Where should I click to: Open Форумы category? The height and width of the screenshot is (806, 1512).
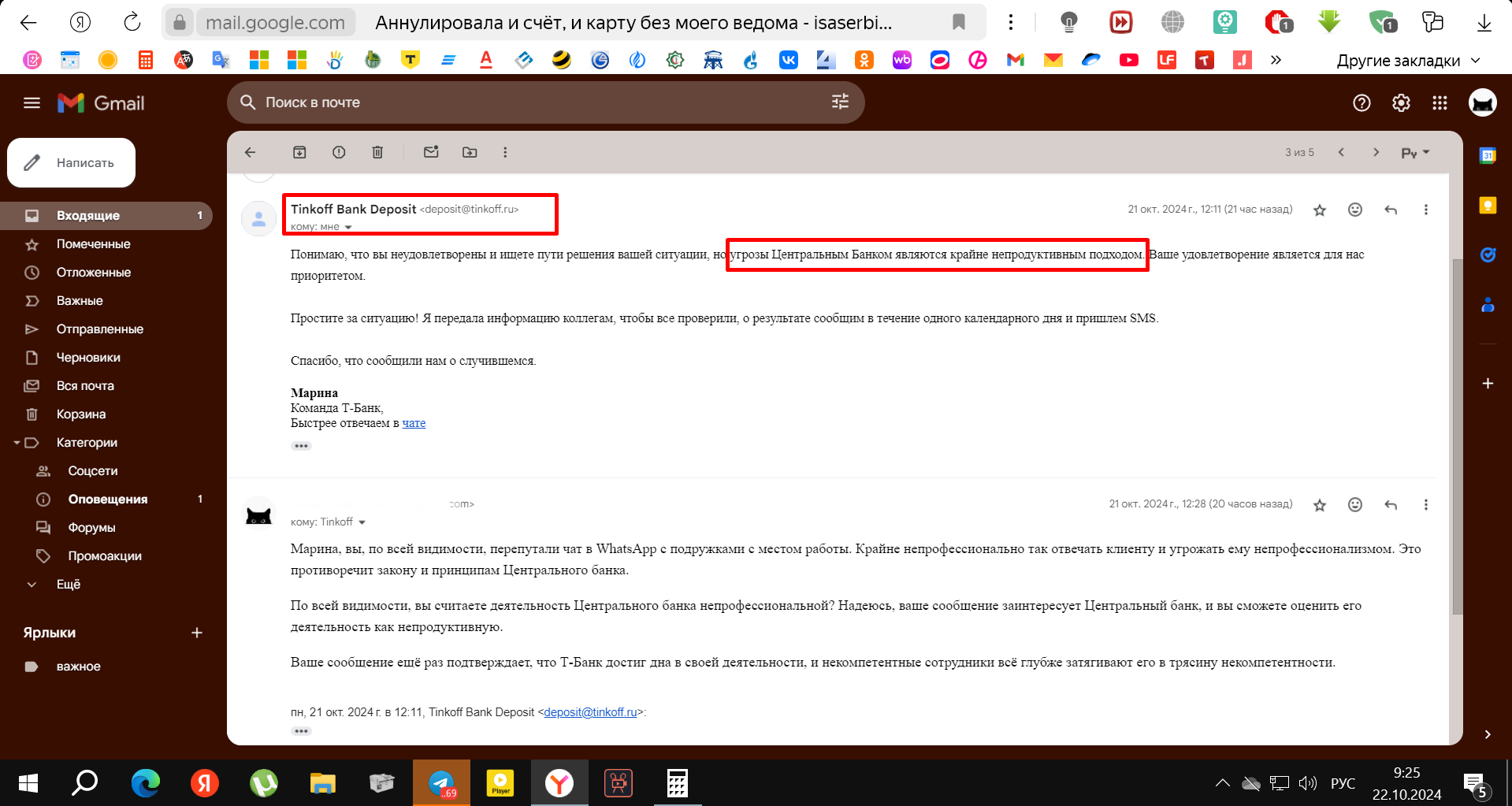106,528
